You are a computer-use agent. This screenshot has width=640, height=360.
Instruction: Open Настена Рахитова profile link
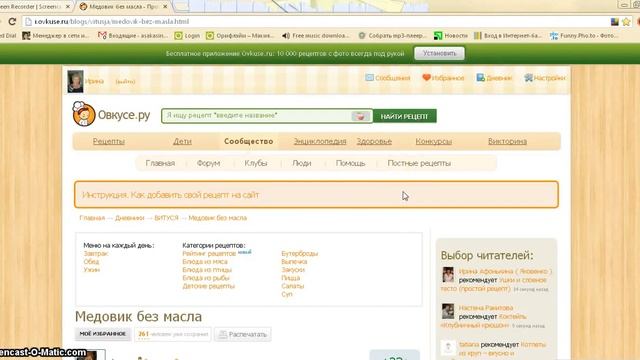(486, 308)
